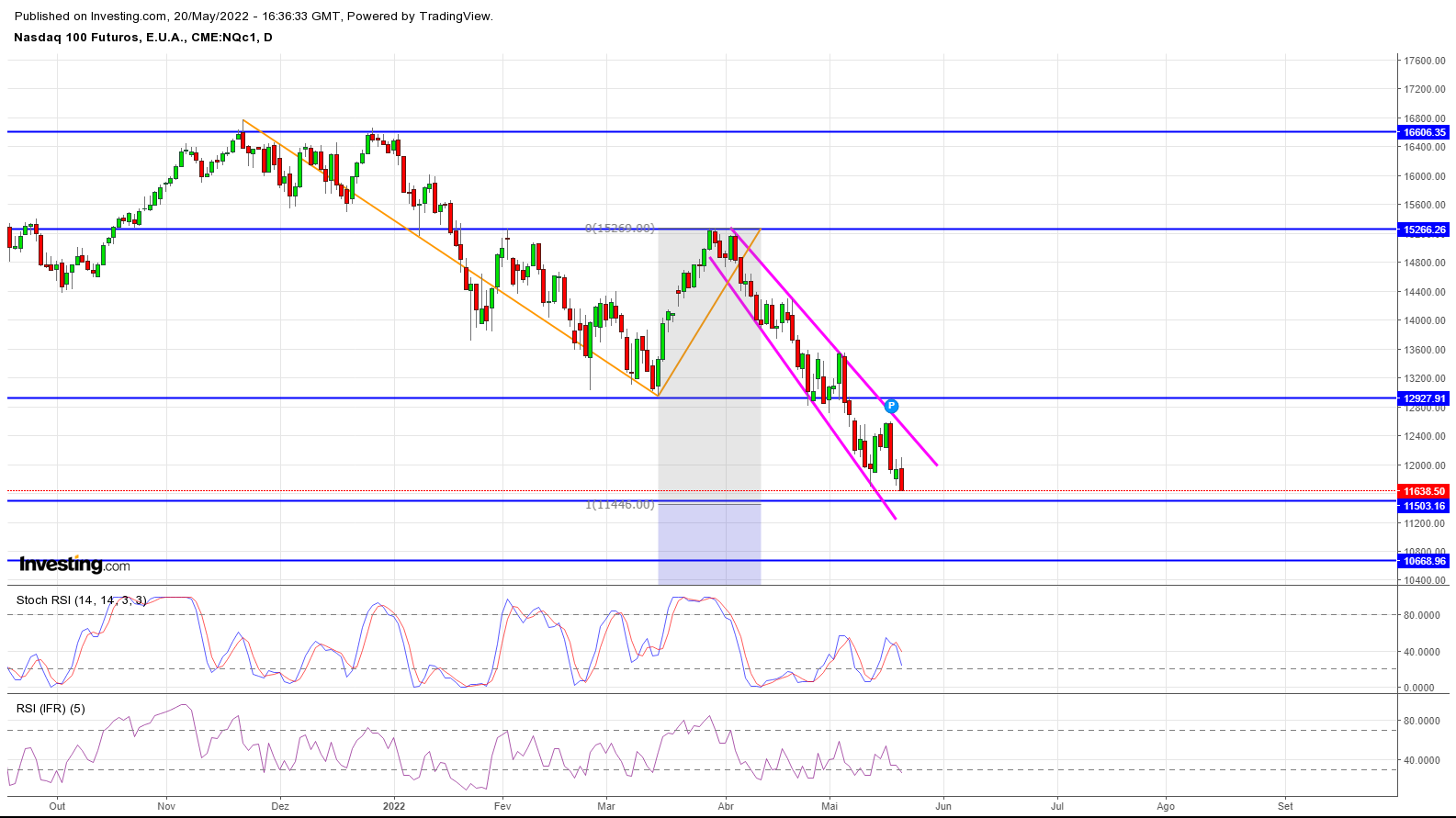The width and height of the screenshot is (1456, 818).
Task: Click the 12400.00 price axis value
Action: coord(1425,436)
